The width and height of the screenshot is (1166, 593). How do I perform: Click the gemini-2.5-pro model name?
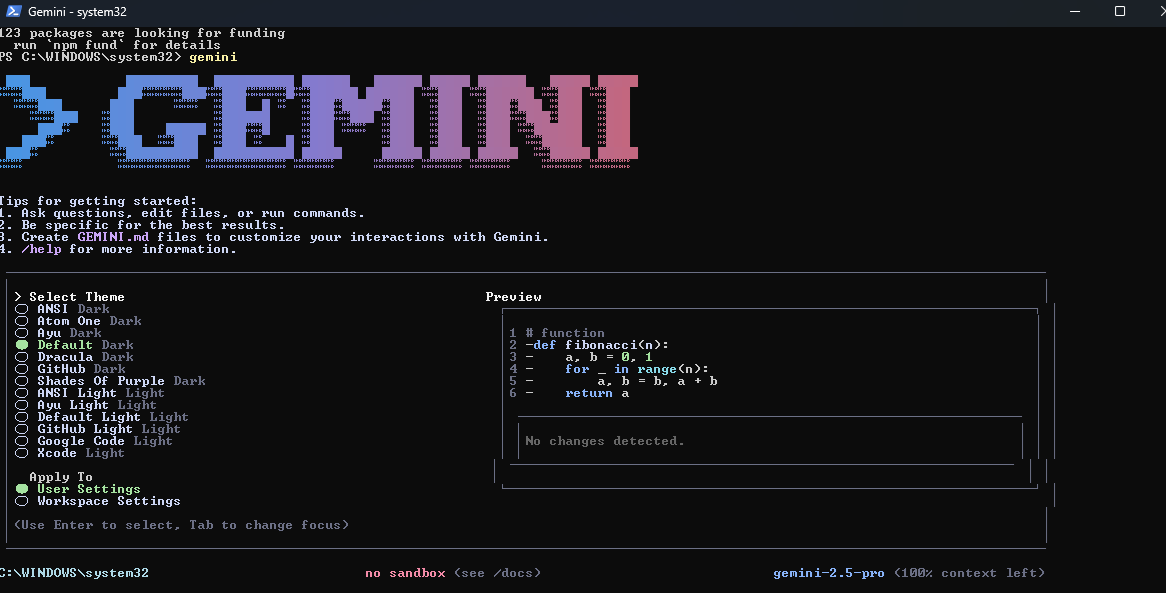pyautogui.click(x=829, y=572)
